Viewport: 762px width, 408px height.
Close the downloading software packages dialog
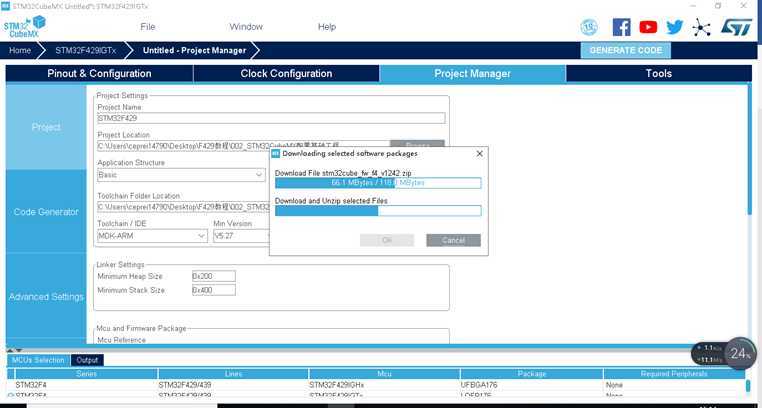[479, 153]
